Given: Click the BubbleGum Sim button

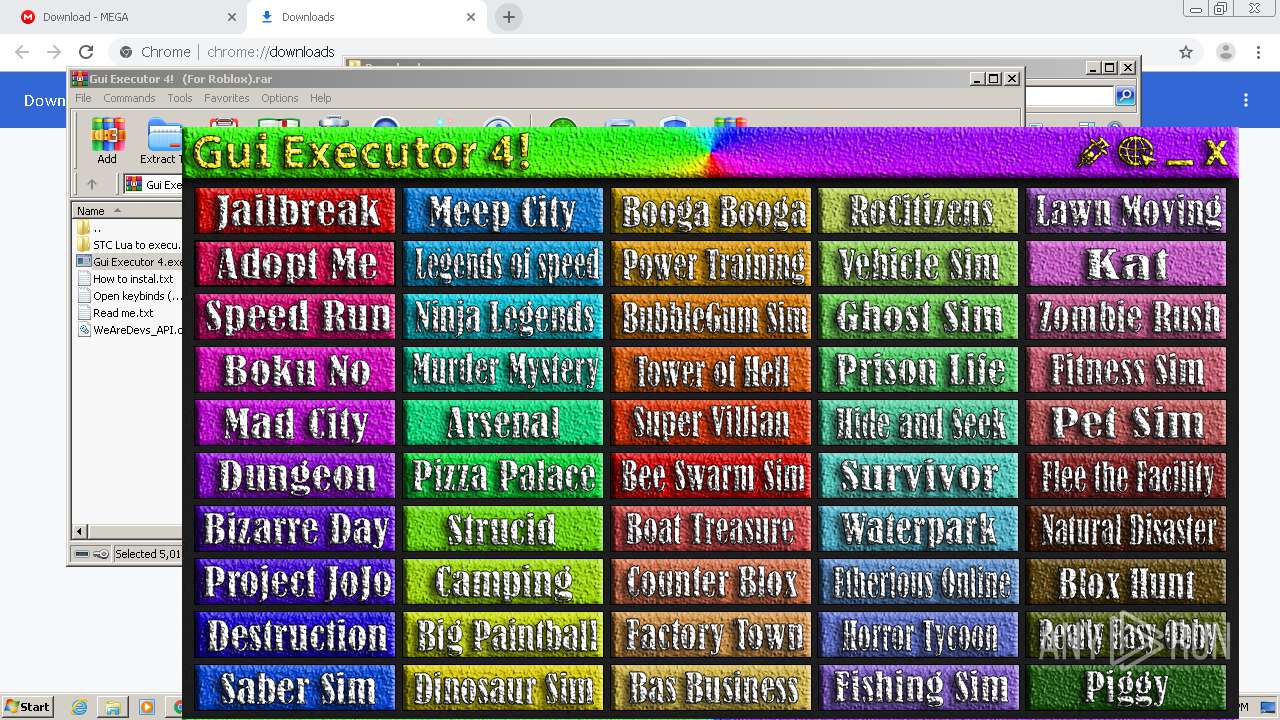Looking at the screenshot, I should tap(711, 317).
